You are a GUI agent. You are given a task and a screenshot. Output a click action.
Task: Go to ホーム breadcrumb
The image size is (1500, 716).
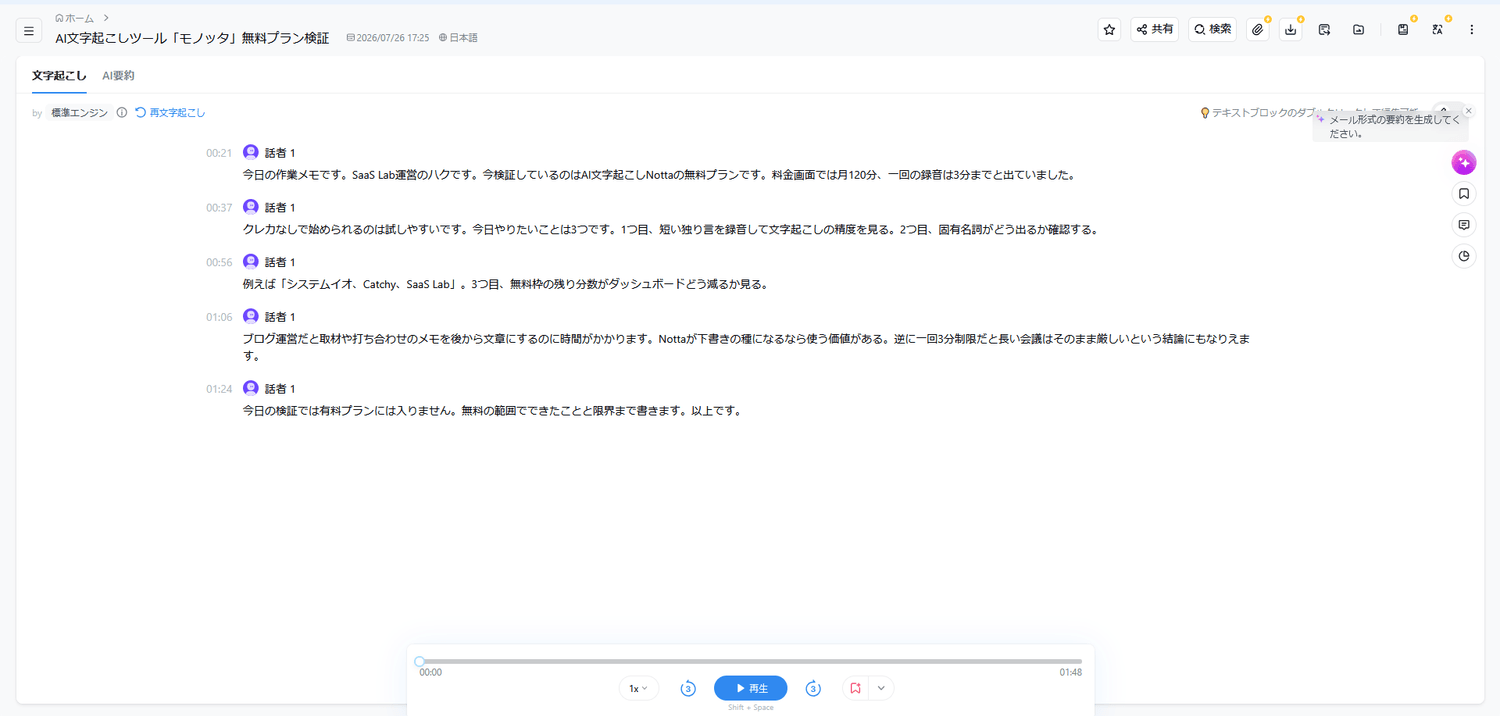point(74,18)
